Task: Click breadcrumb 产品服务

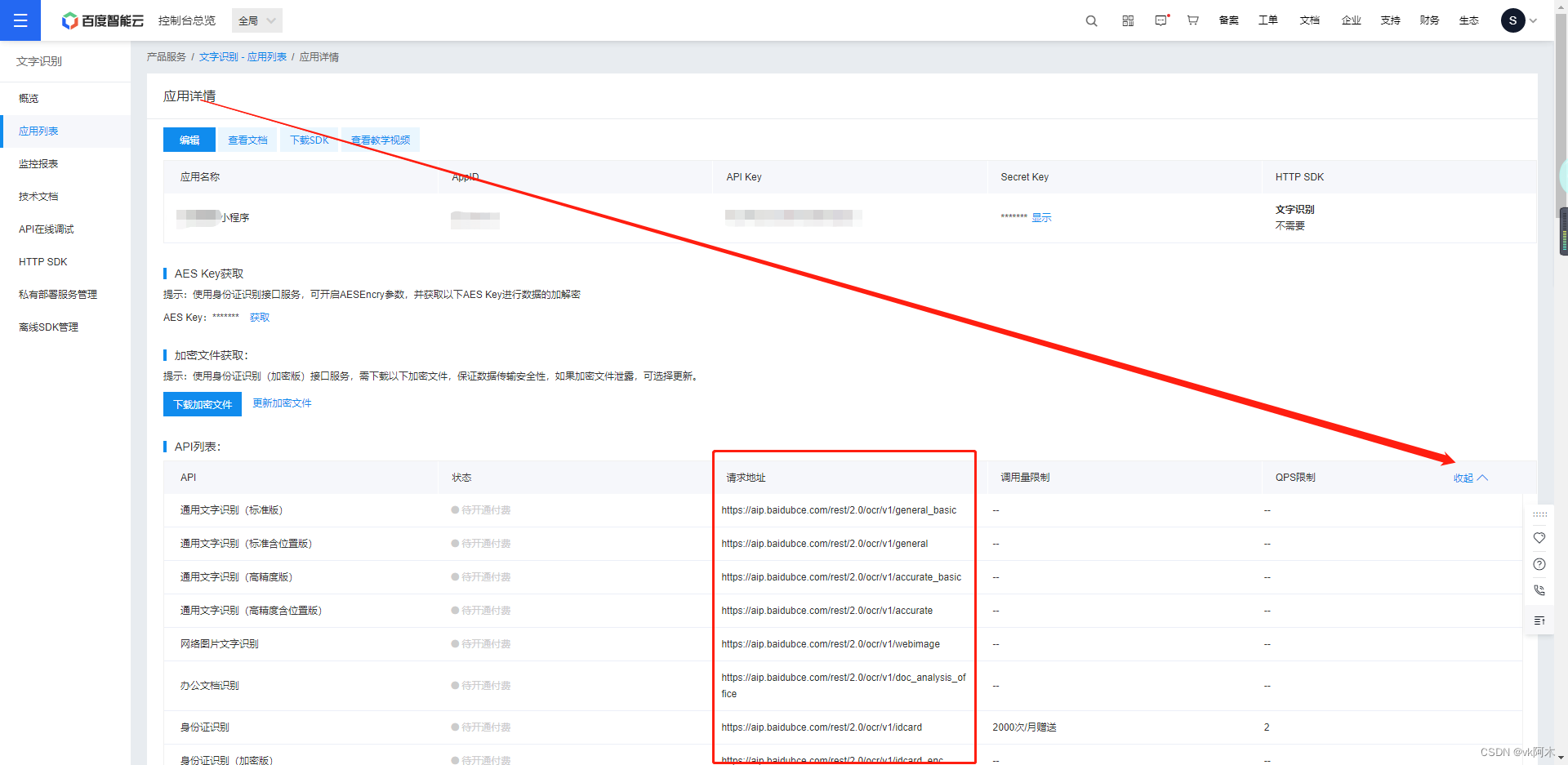Action: [166, 57]
